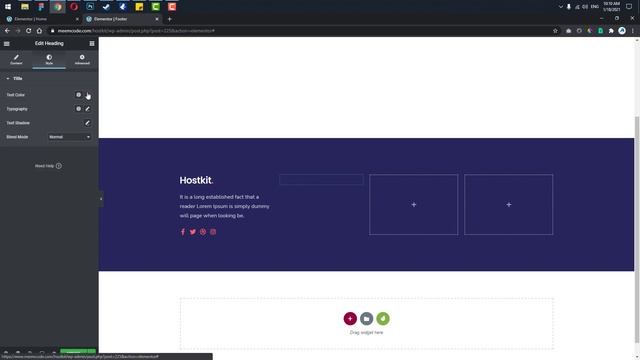Open green Camtasia icon in taskbar
The height and width of the screenshot is (360, 640).
(x=156, y=7)
